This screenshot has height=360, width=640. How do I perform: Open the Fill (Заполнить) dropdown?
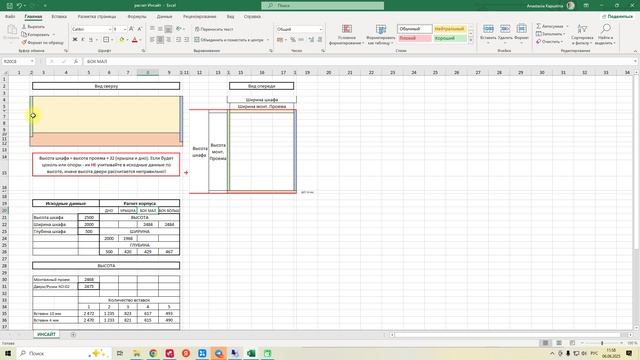(564, 34)
